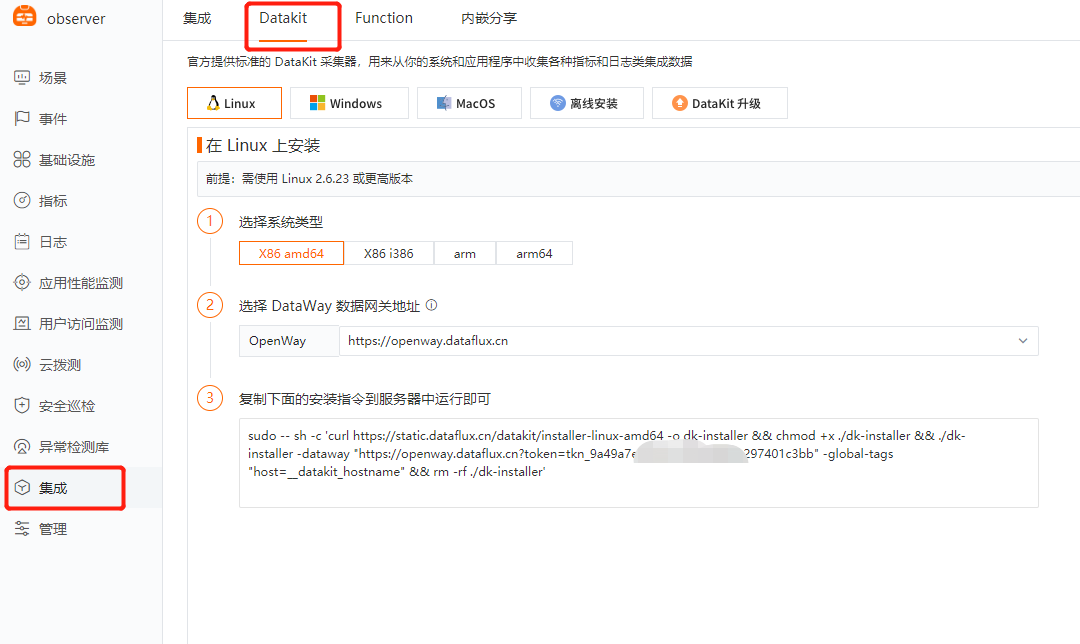Image resolution: width=1080 pixels, height=644 pixels.
Task: Select arm system type
Action: [x=465, y=253]
